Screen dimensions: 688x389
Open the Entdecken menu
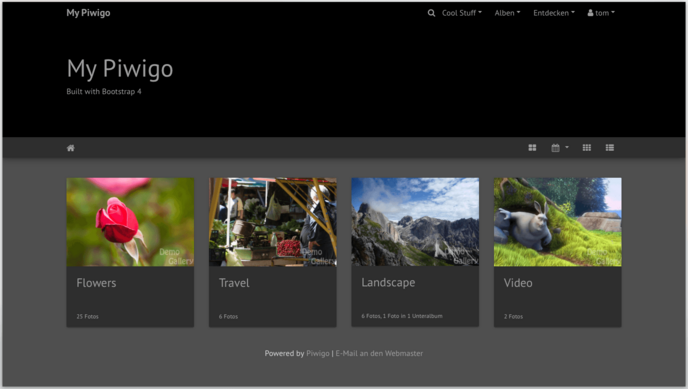[x=554, y=13]
